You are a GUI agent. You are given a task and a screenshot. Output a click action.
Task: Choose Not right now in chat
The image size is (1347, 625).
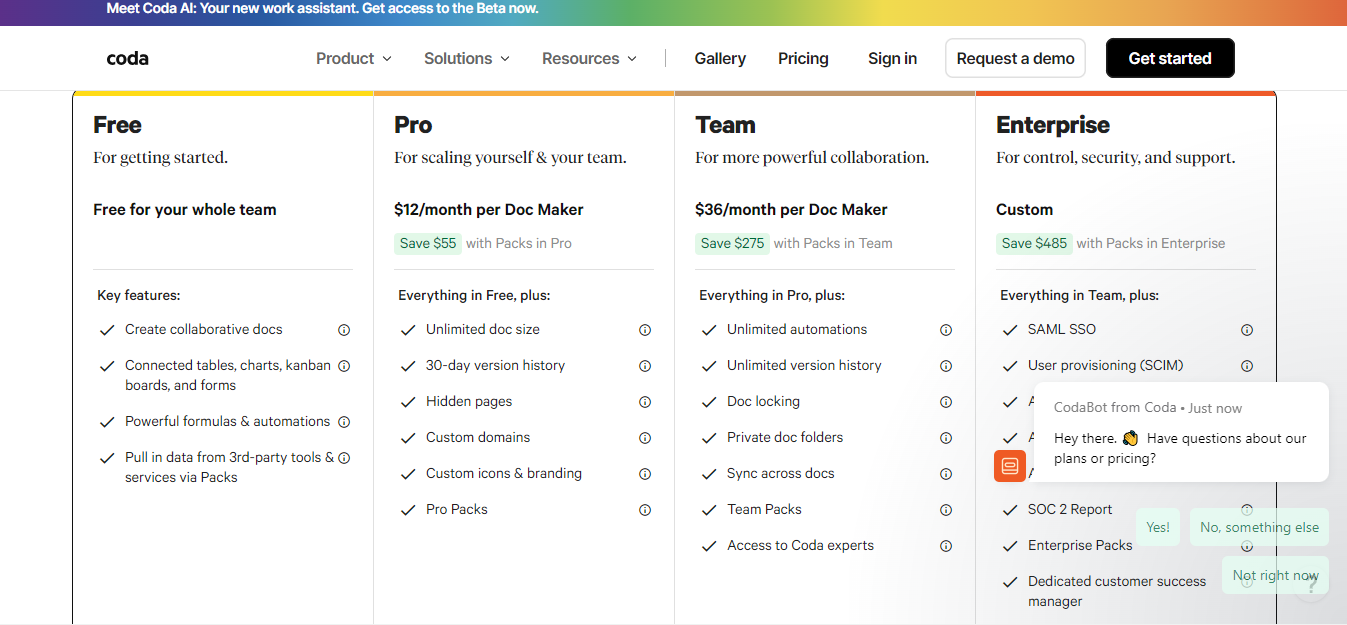[1275, 575]
